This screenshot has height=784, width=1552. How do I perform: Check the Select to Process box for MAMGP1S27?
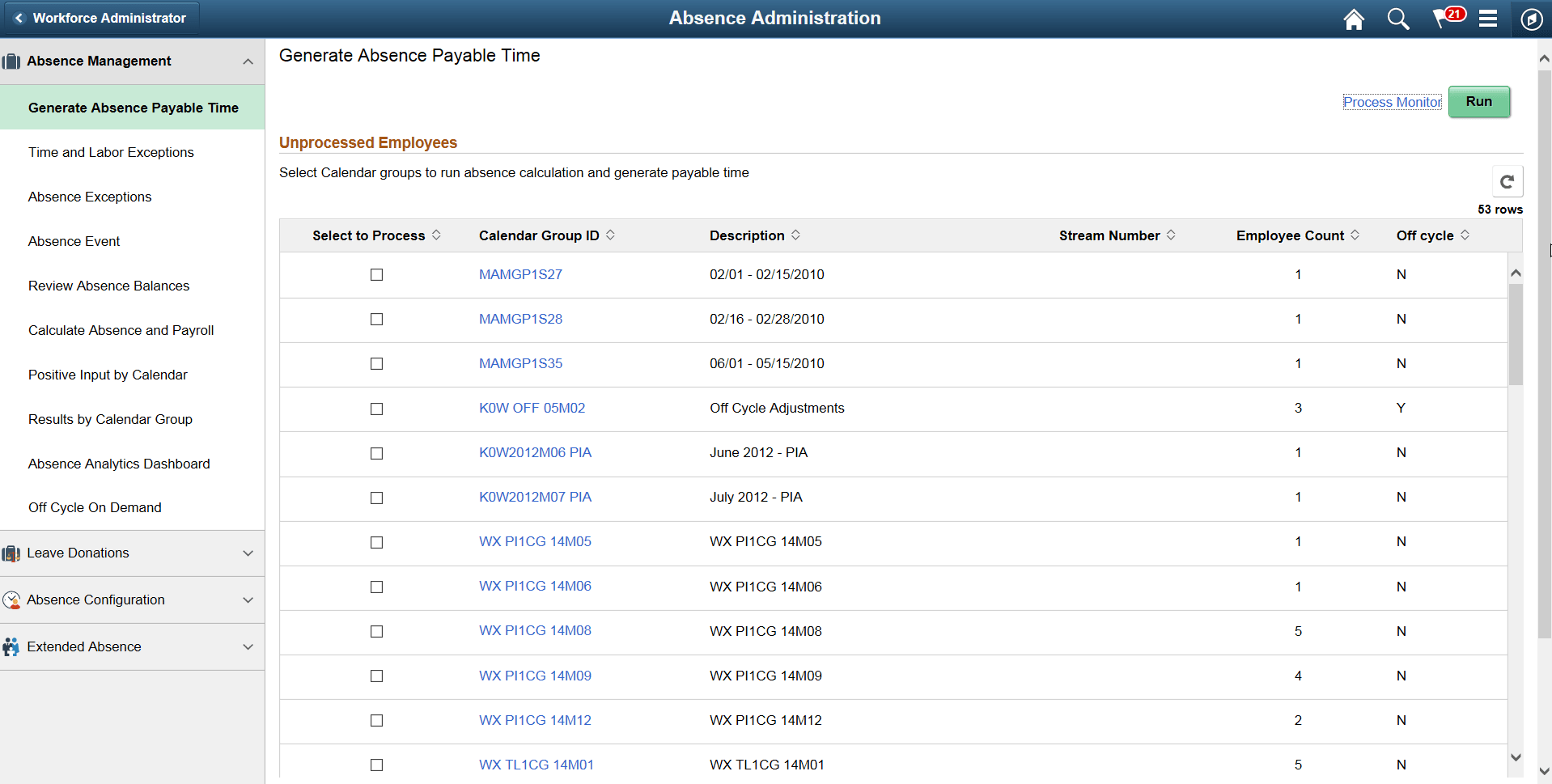click(376, 275)
